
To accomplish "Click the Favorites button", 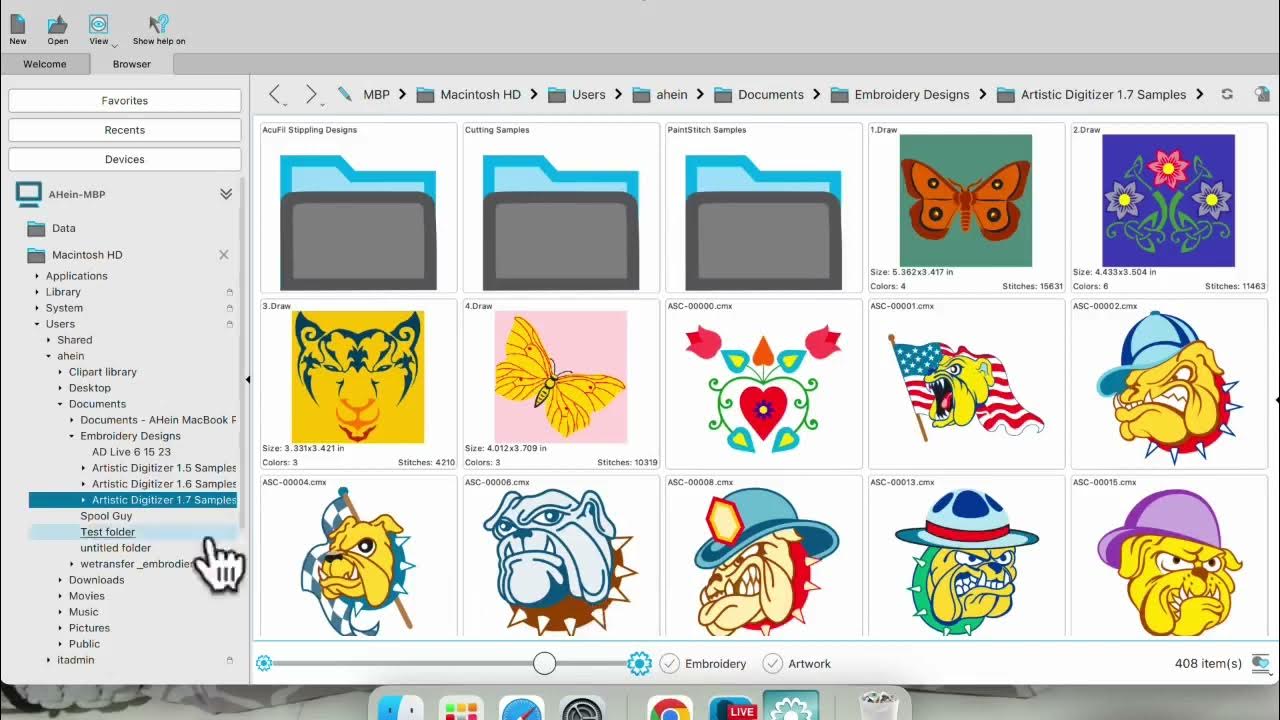I will (125, 101).
